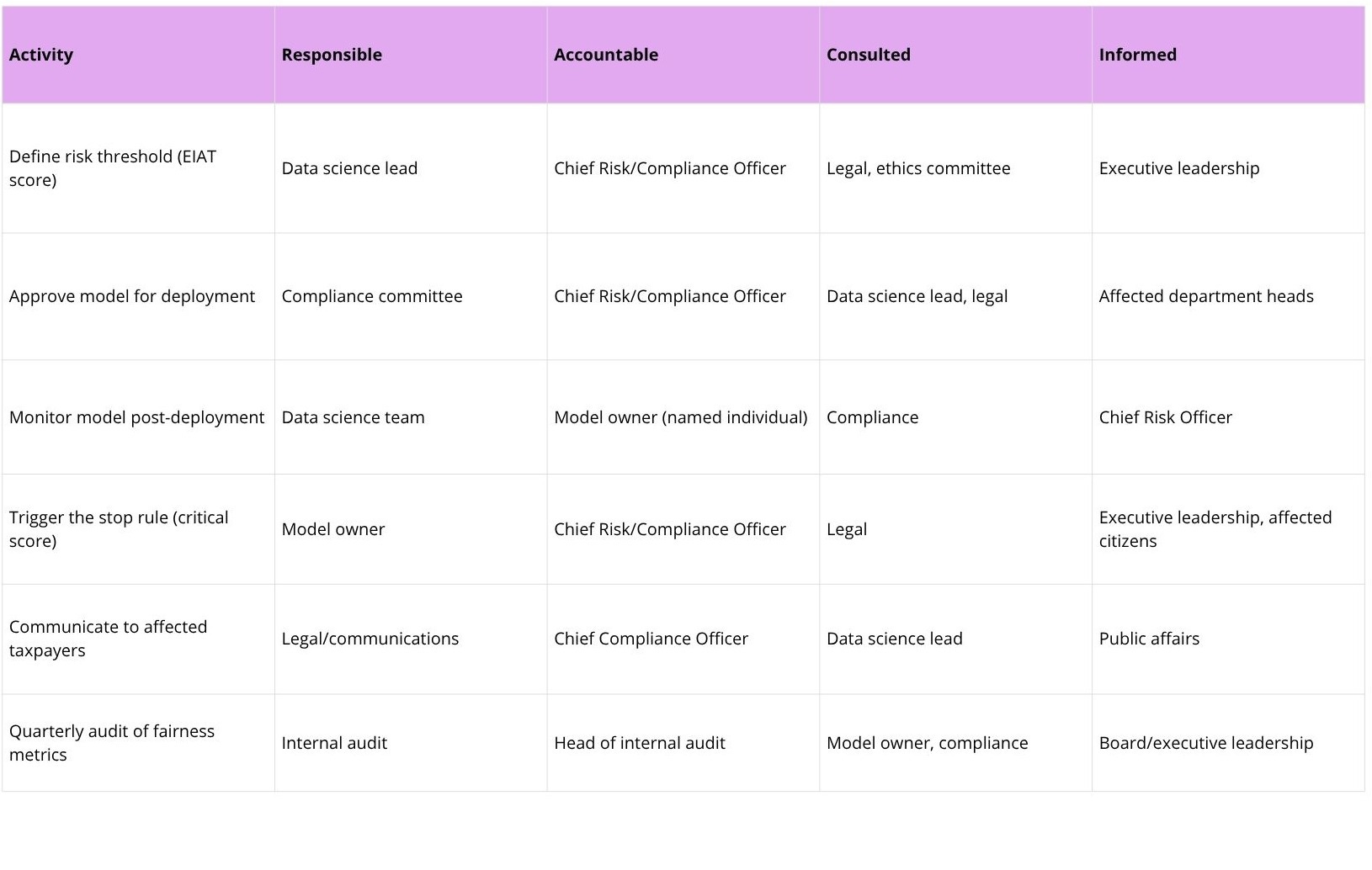Select the 'Approve model for deployment' cell
Viewport: 1372px width, 870px height.
[x=138, y=296]
